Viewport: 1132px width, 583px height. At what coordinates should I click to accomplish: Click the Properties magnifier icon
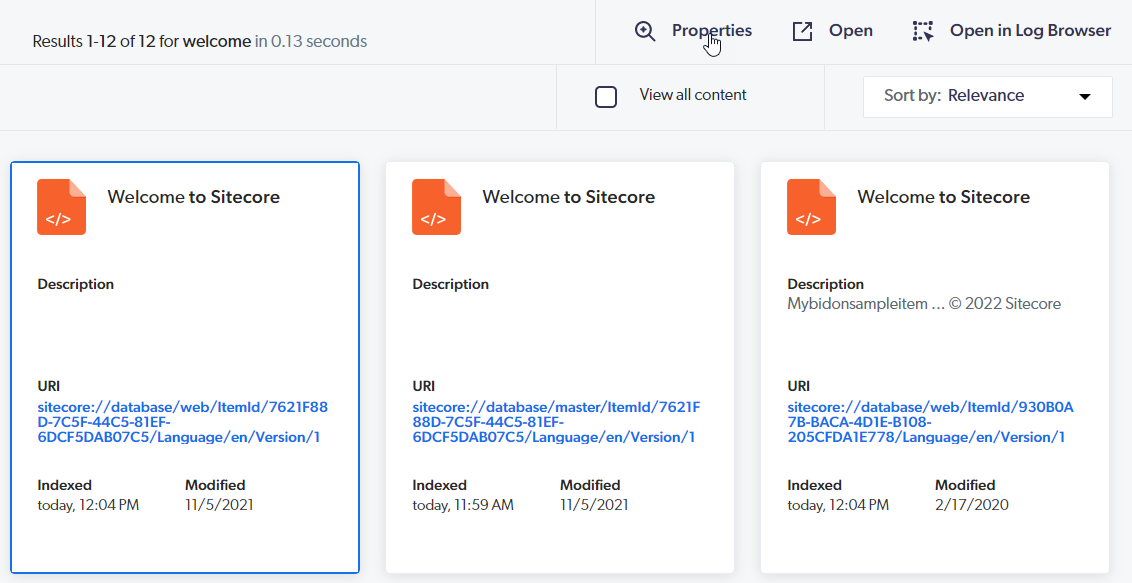click(645, 31)
